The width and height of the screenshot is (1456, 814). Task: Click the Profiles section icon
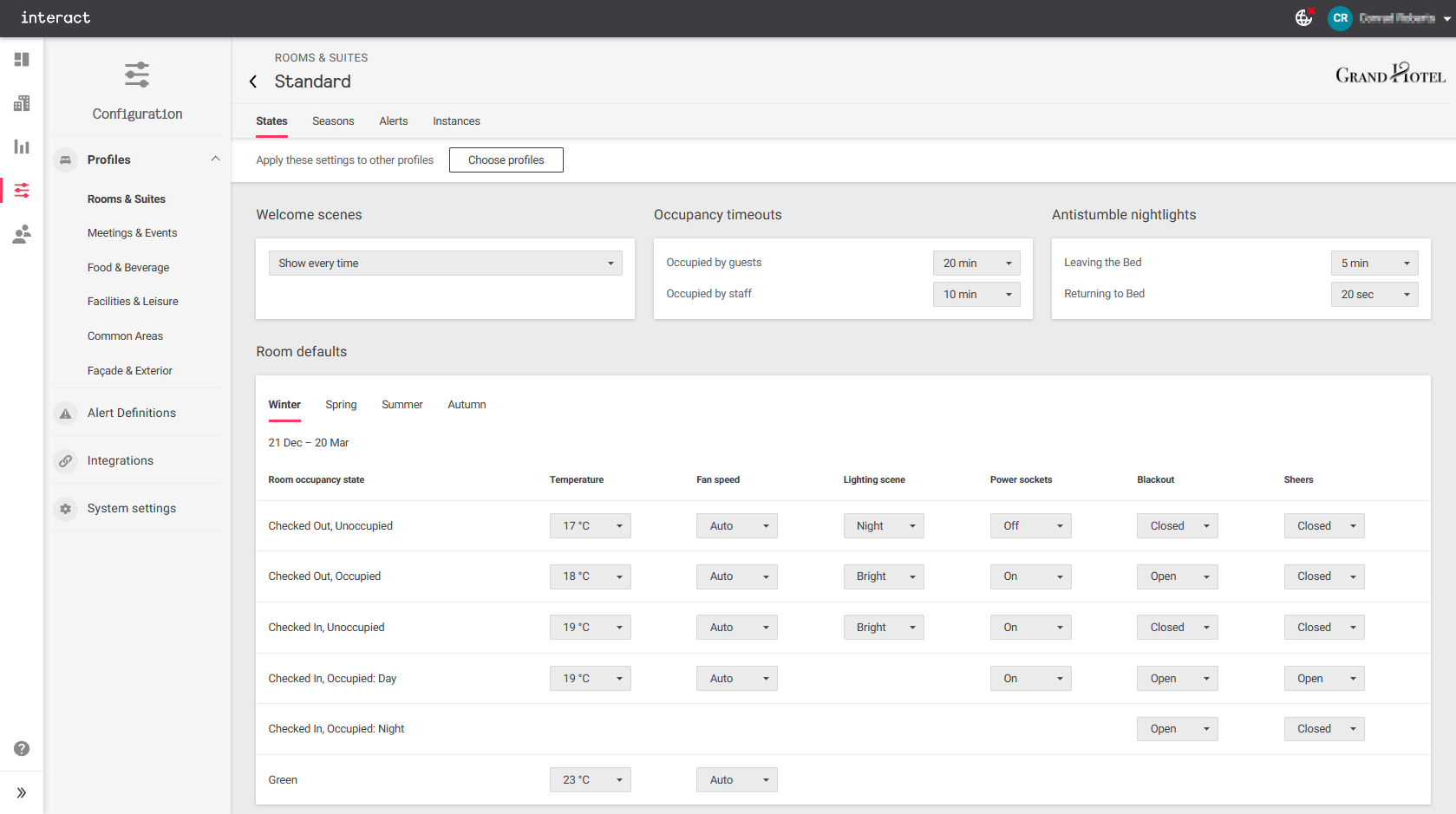[65, 160]
